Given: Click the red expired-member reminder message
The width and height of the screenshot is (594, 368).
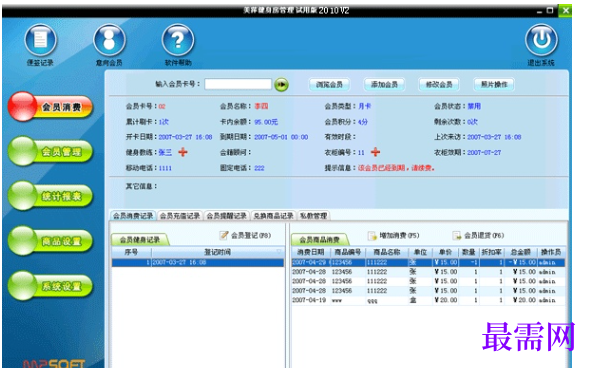Looking at the screenshot, I should (x=396, y=168).
